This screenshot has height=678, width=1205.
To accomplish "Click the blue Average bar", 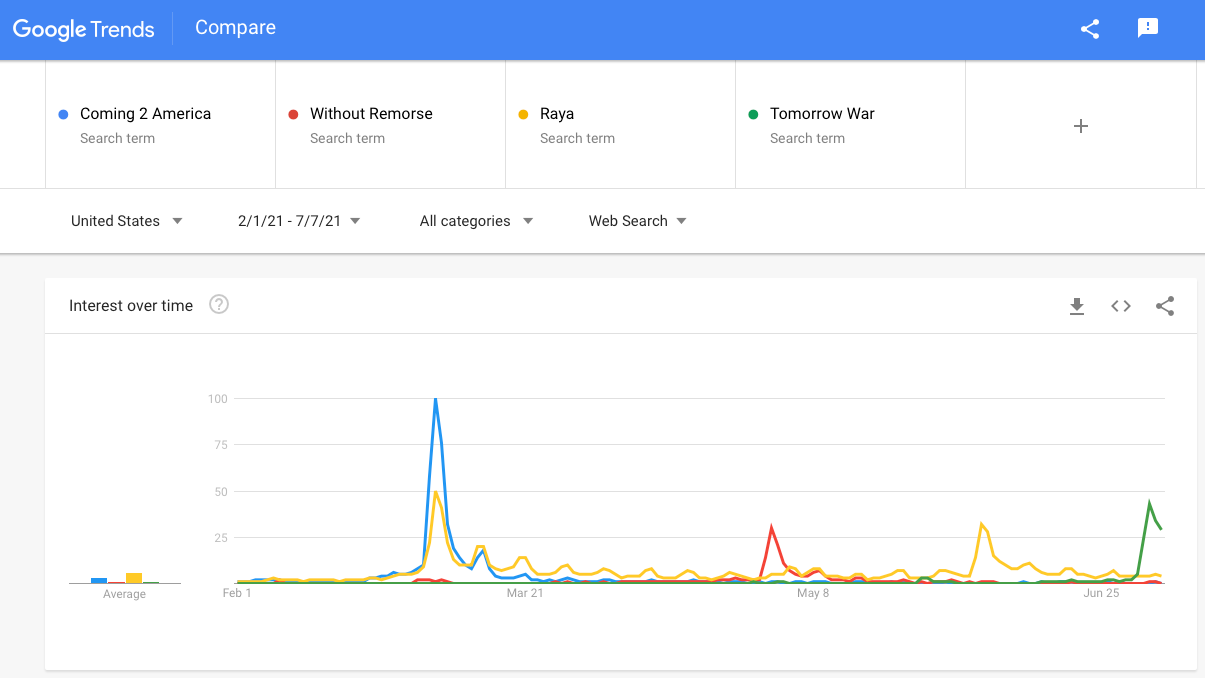I will tap(99, 580).
